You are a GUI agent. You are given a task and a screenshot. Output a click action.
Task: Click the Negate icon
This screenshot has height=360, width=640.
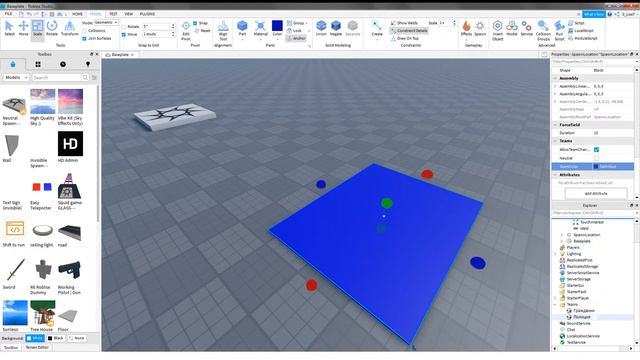point(336,29)
